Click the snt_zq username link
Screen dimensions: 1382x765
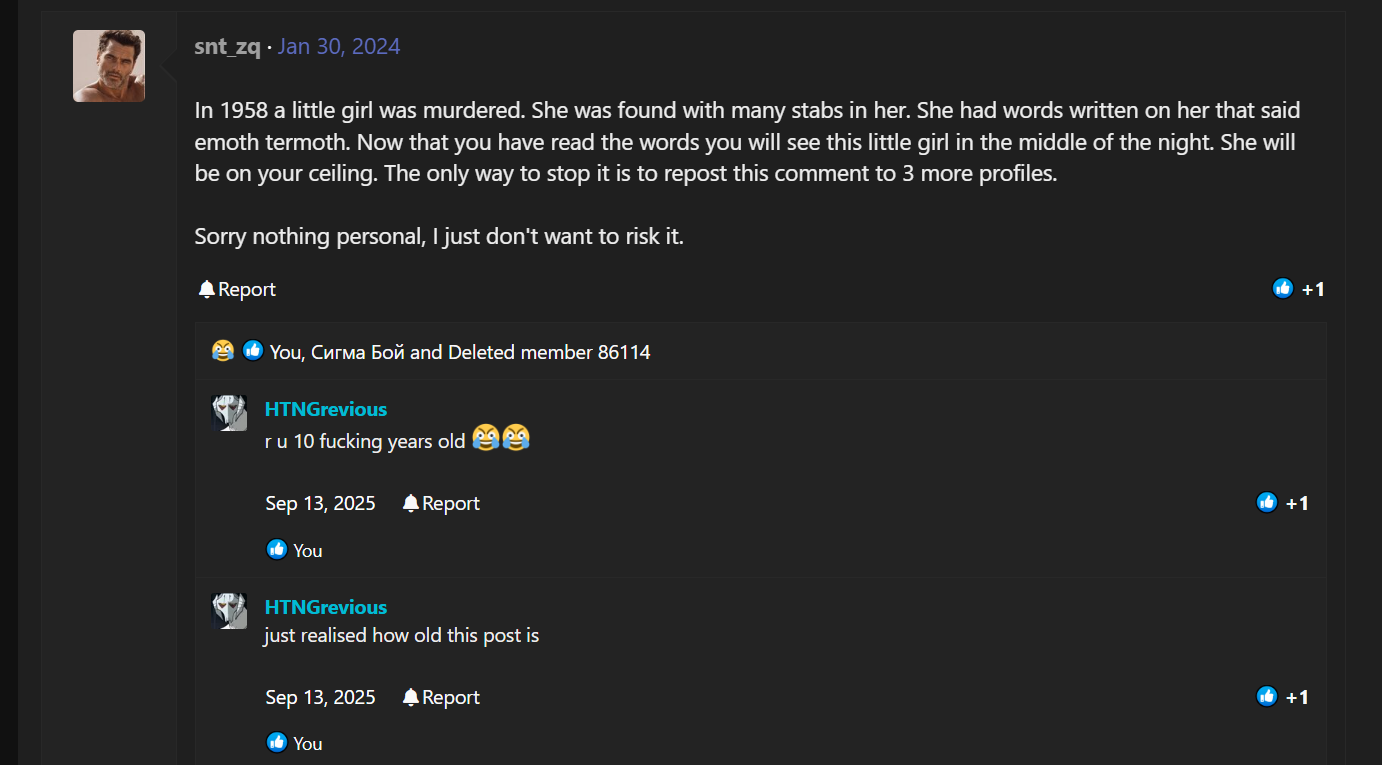pos(227,46)
